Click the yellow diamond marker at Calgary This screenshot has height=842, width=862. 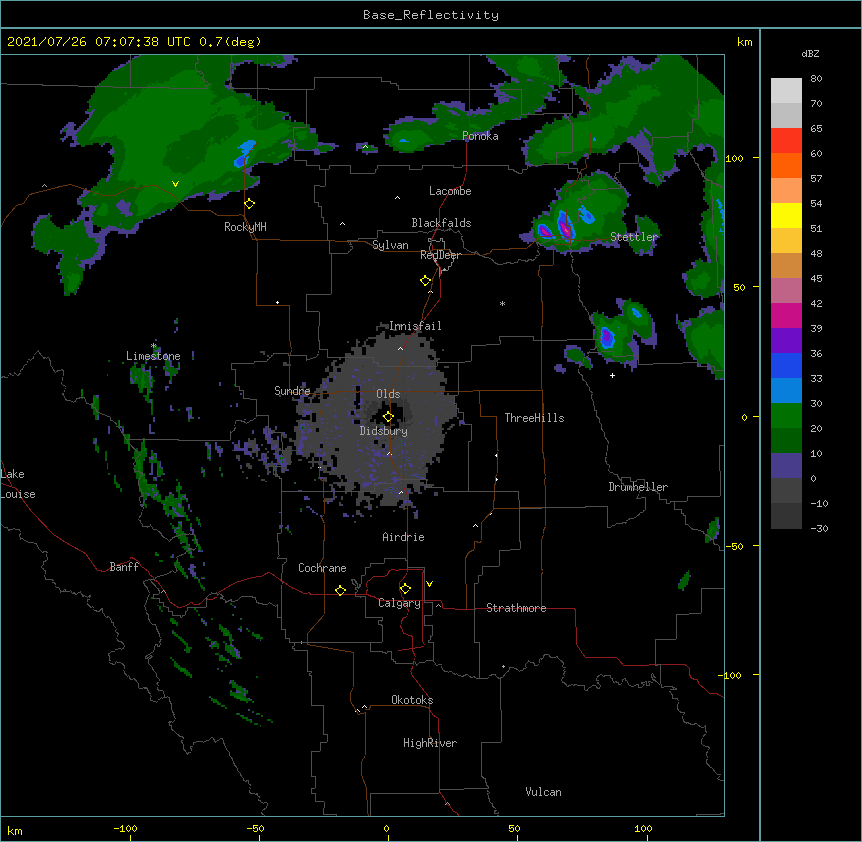tap(405, 589)
